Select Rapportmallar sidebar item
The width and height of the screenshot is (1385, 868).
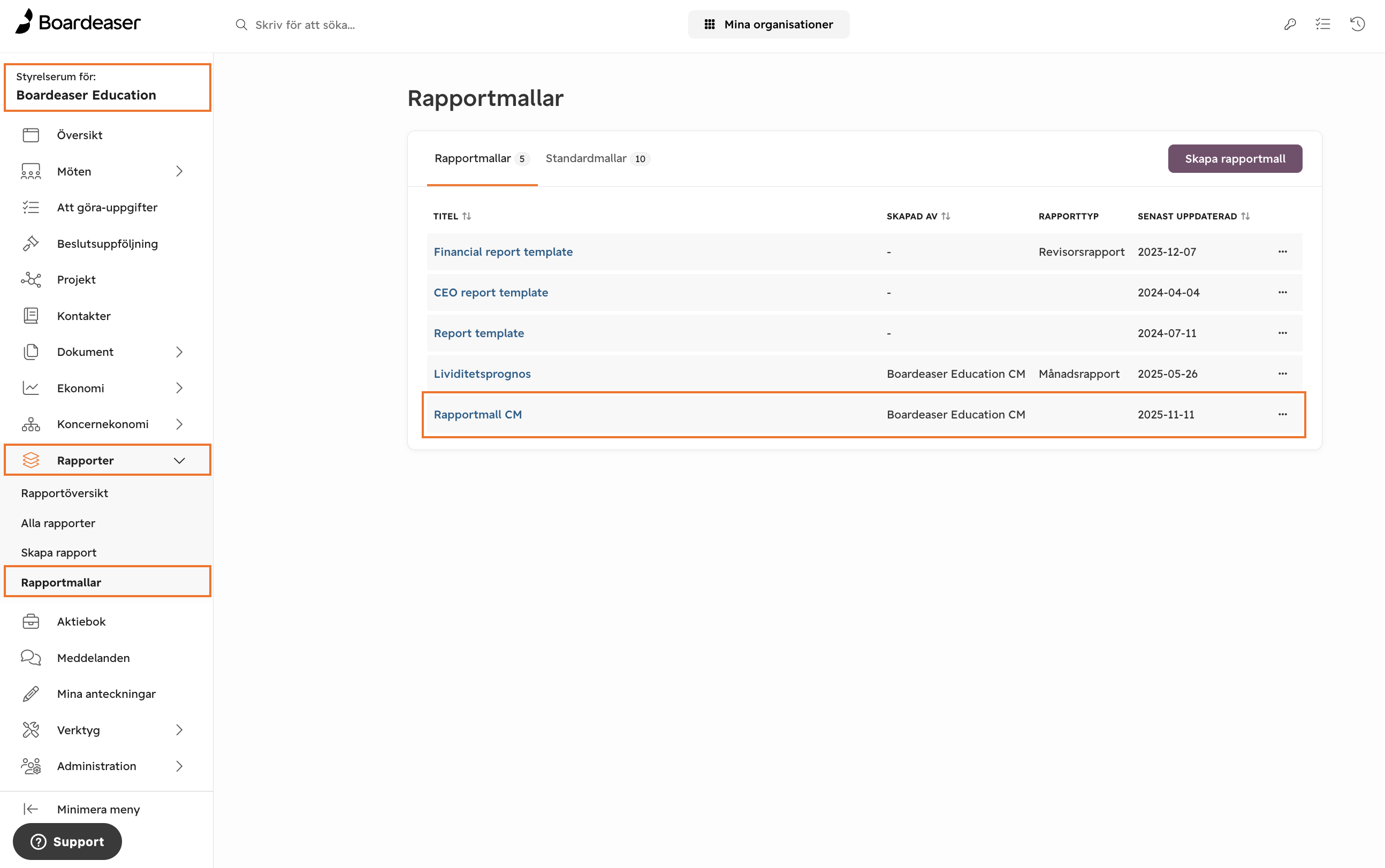pyautogui.click(x=108, y=582)
